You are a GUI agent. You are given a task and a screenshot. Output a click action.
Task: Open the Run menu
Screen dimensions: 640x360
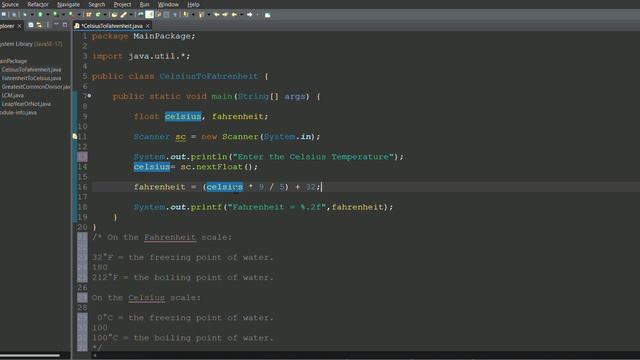point(144,4)
